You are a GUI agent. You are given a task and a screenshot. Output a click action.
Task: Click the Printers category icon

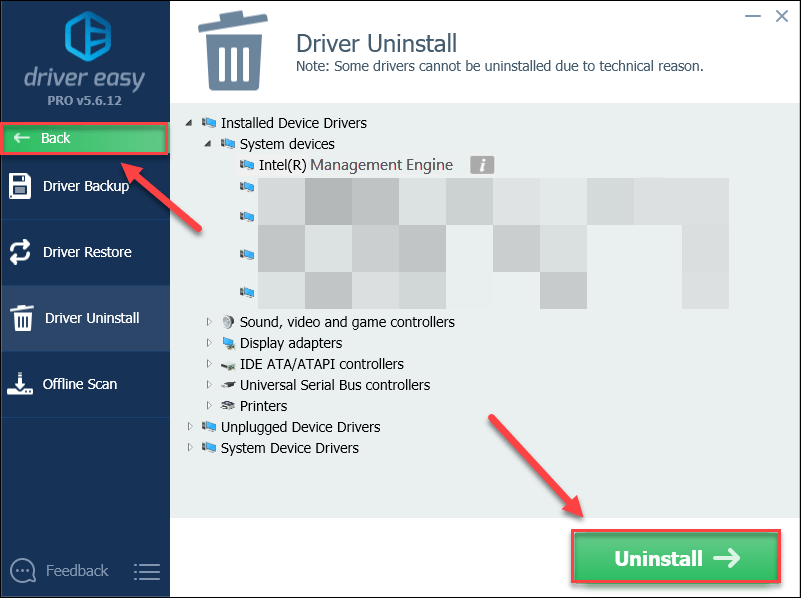click(x=228, y=405)
